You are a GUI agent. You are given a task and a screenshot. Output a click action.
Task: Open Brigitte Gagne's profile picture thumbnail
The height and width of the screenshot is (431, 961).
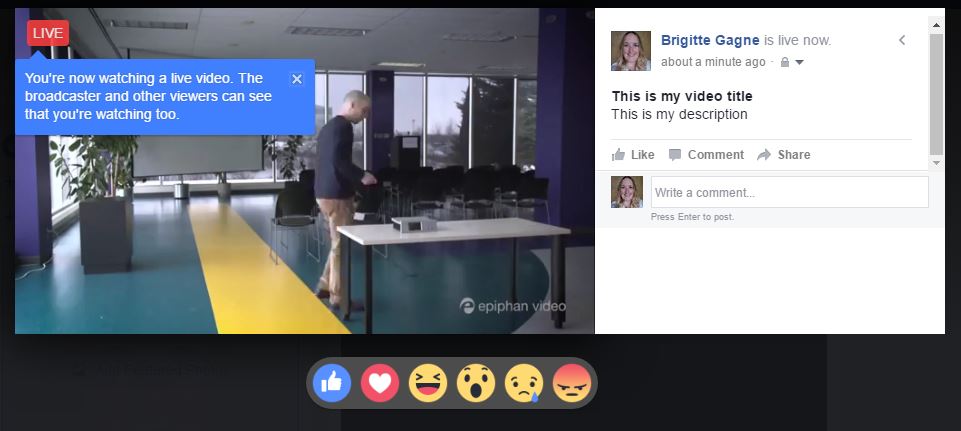point(631,51)
